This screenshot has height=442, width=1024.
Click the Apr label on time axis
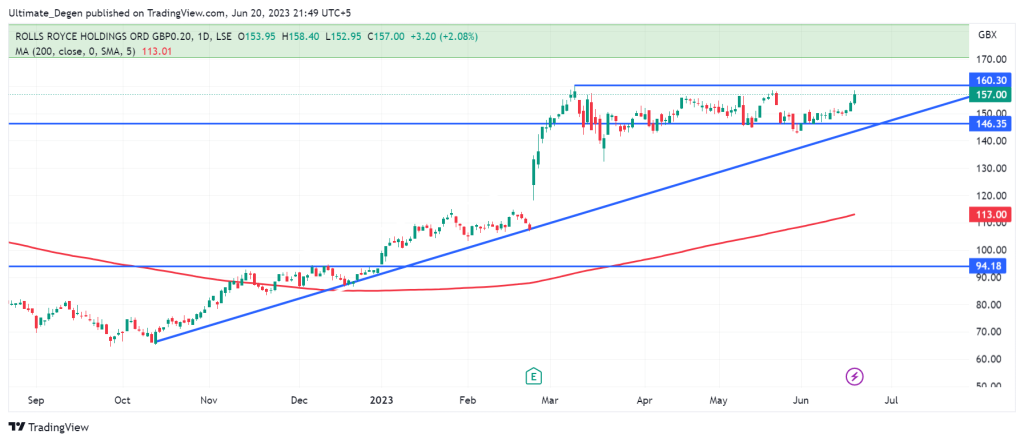644,402
